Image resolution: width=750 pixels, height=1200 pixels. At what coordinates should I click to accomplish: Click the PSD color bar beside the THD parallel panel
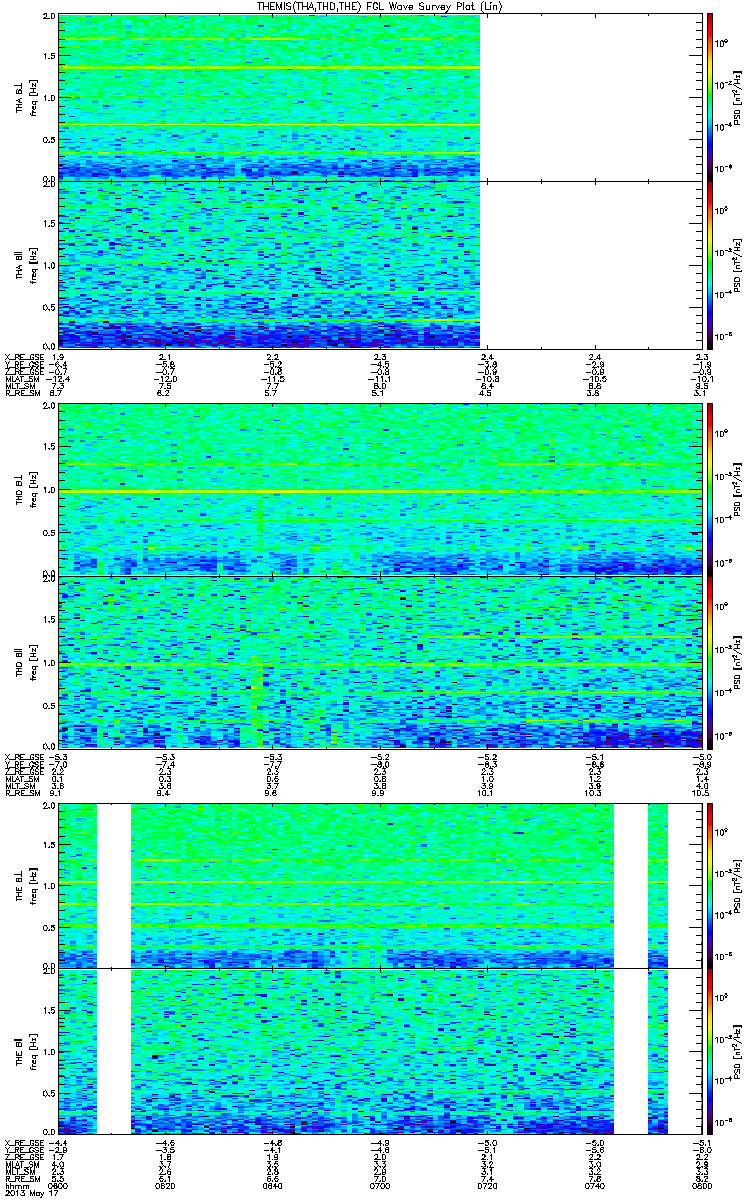tap(710, 662)
